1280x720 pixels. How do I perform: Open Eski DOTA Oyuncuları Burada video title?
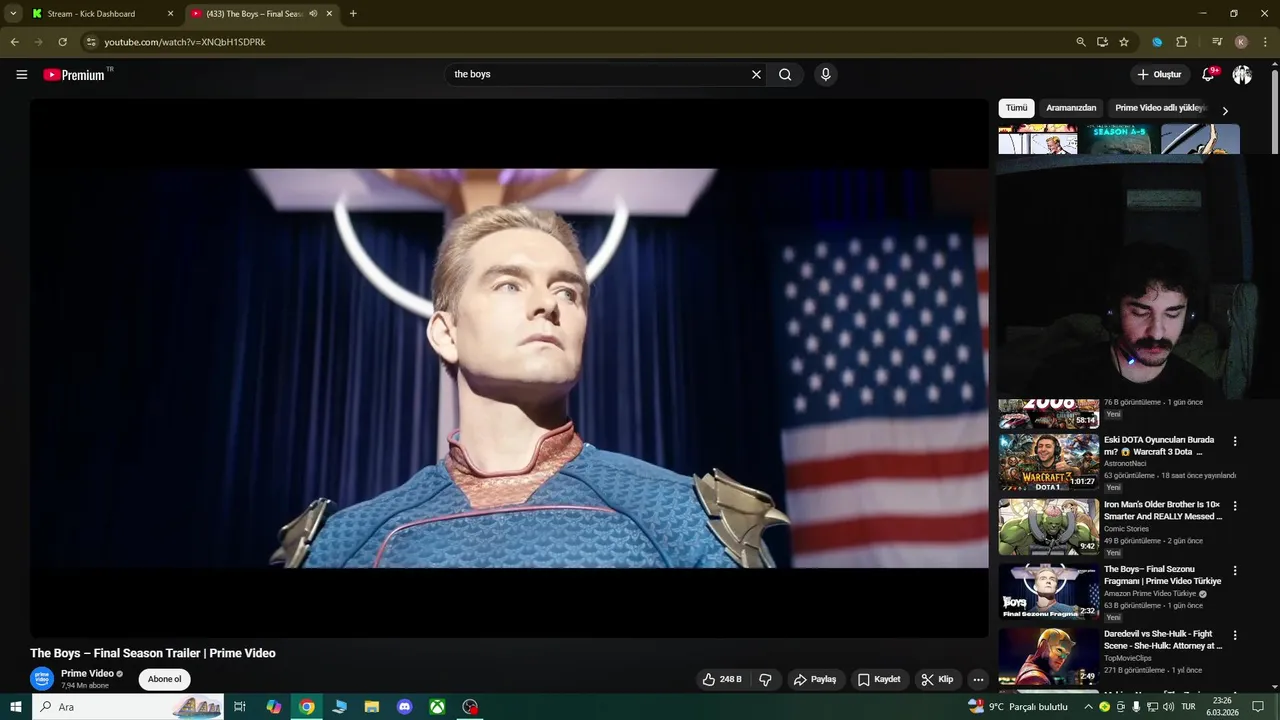click(x=1159, y=446)
